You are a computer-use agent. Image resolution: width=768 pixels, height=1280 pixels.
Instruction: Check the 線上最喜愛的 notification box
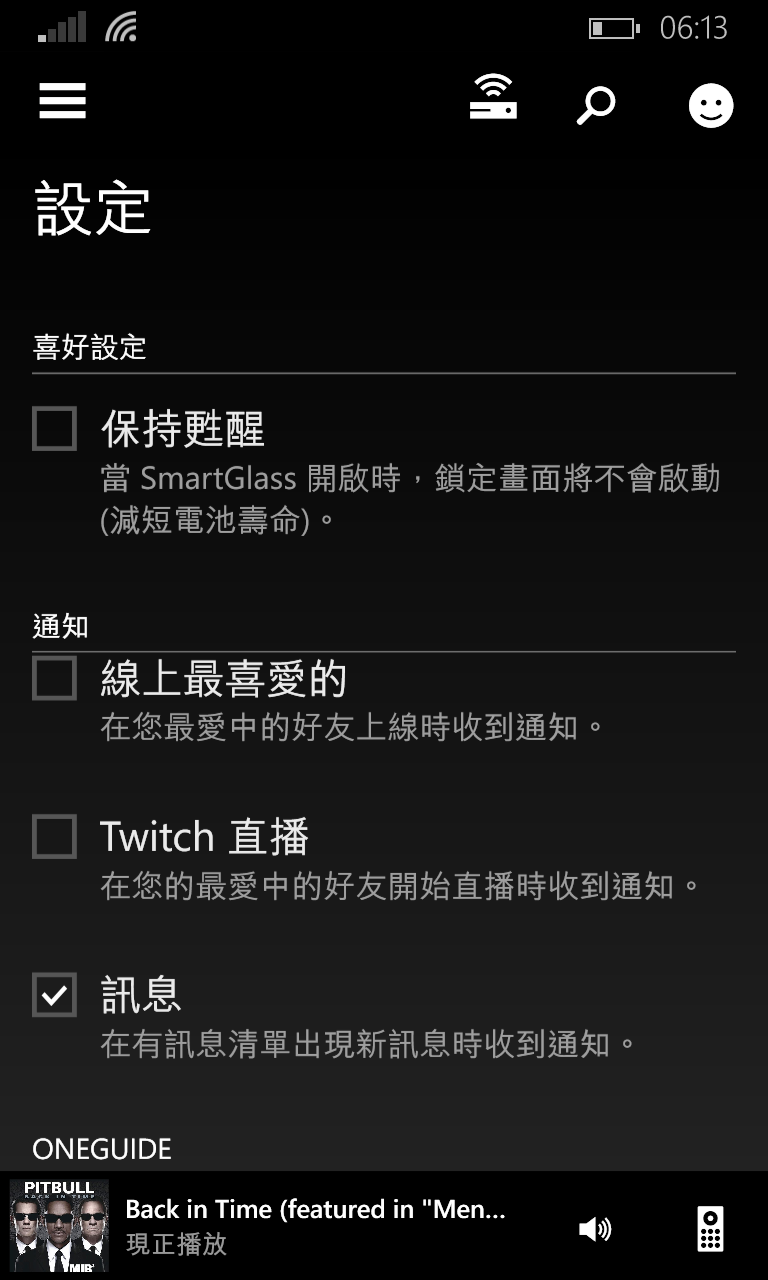coord(54,678)
